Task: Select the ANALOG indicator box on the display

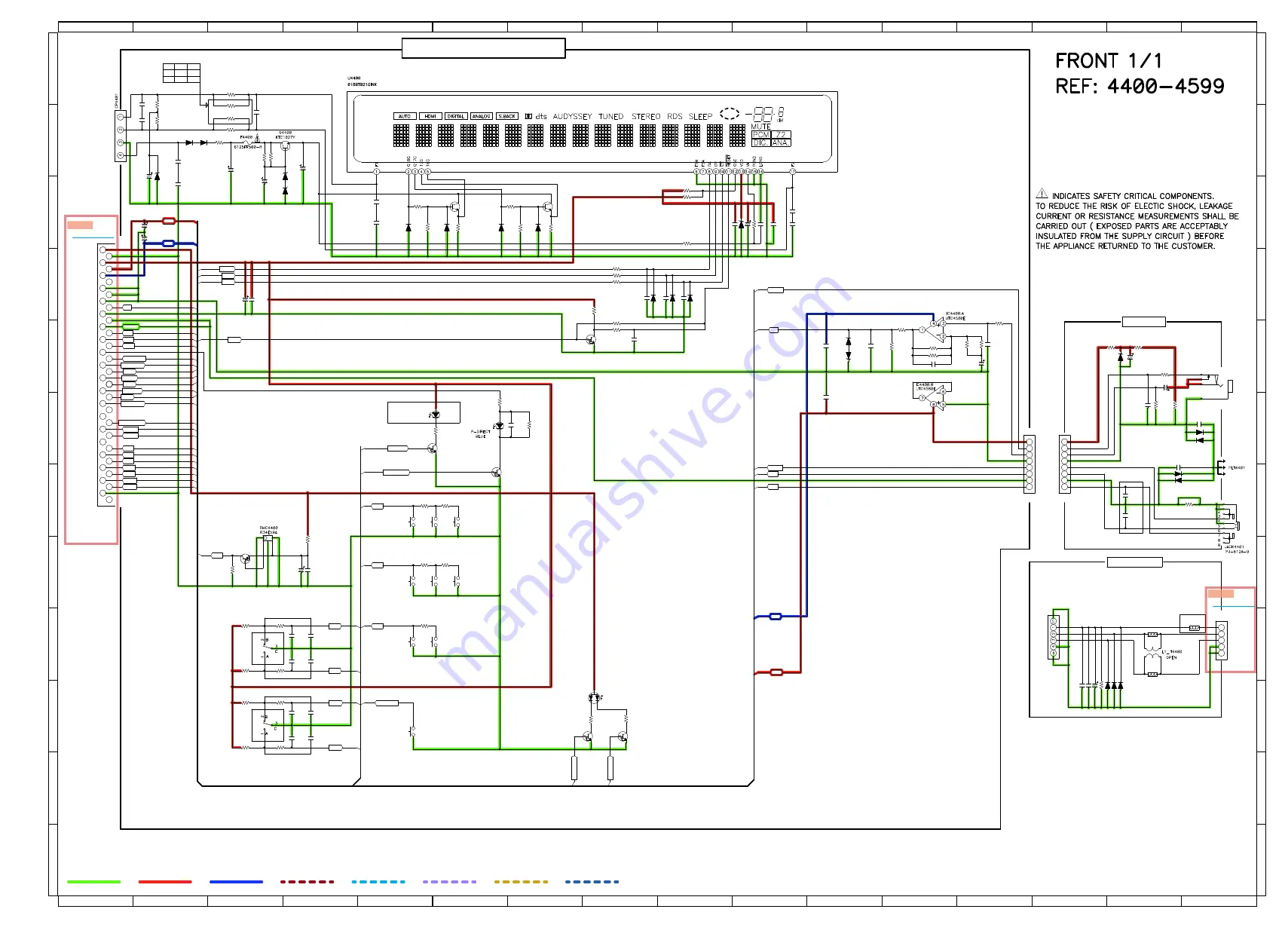Action: tap(482, 116)
